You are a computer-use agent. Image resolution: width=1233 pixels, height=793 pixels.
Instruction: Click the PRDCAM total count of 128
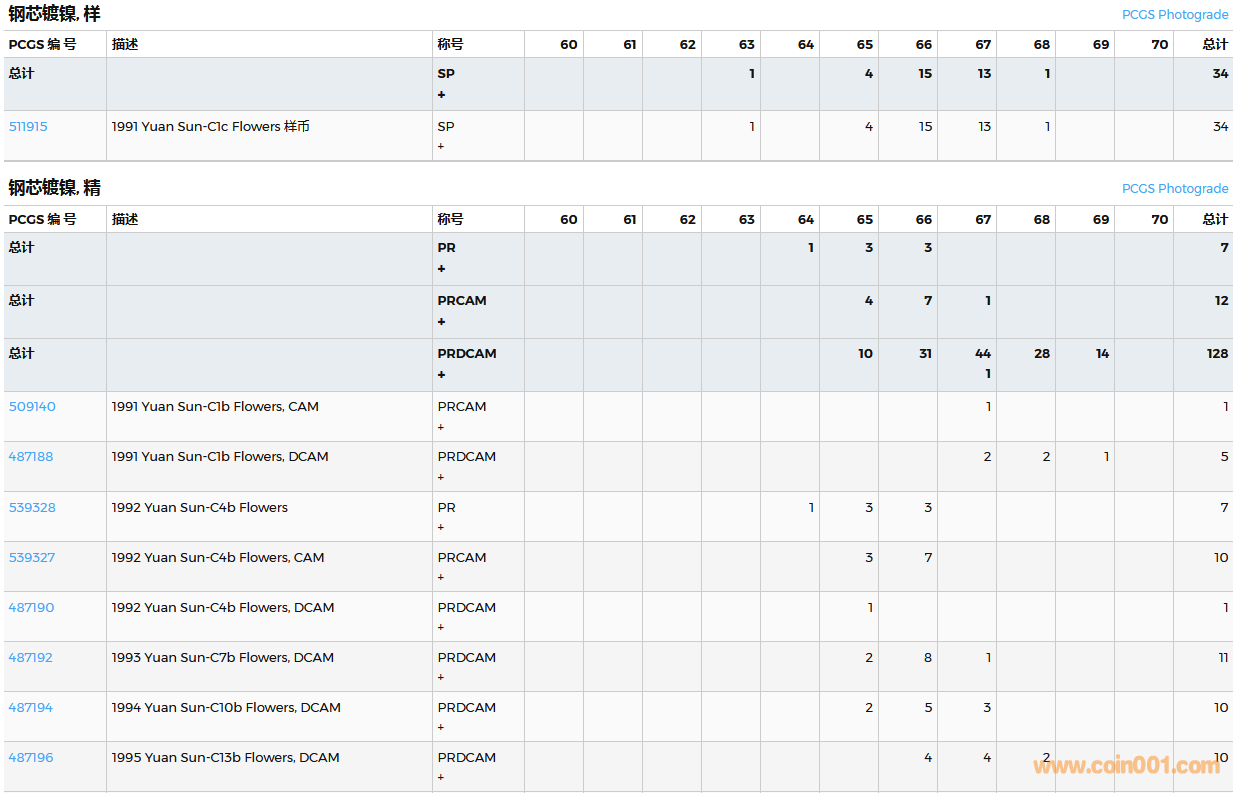point(1217,354)
